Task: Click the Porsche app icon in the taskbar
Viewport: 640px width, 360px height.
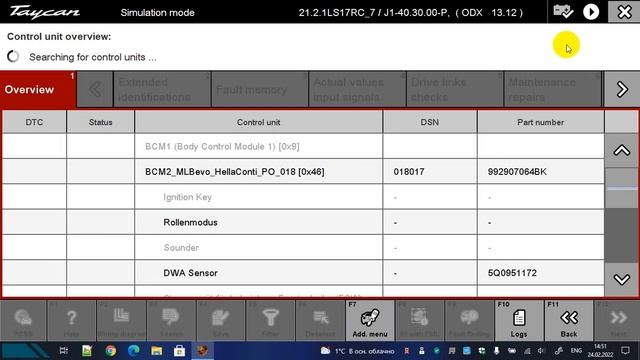Action: pos(202,350)
